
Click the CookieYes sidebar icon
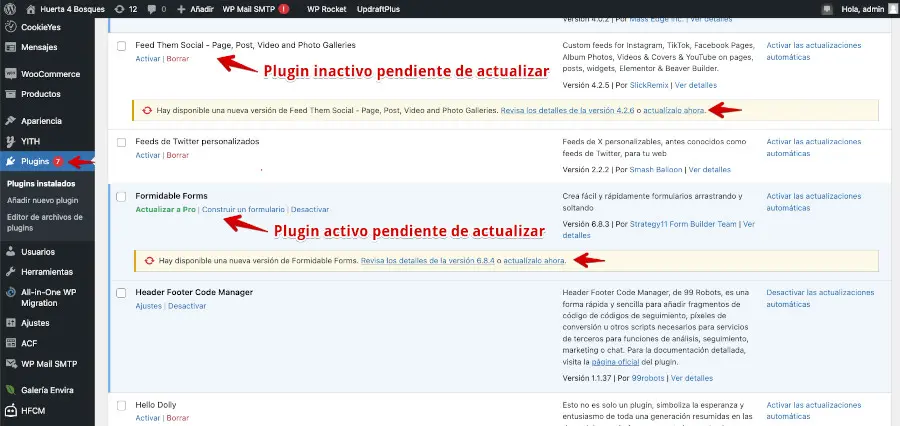click(x=10, y=26)
